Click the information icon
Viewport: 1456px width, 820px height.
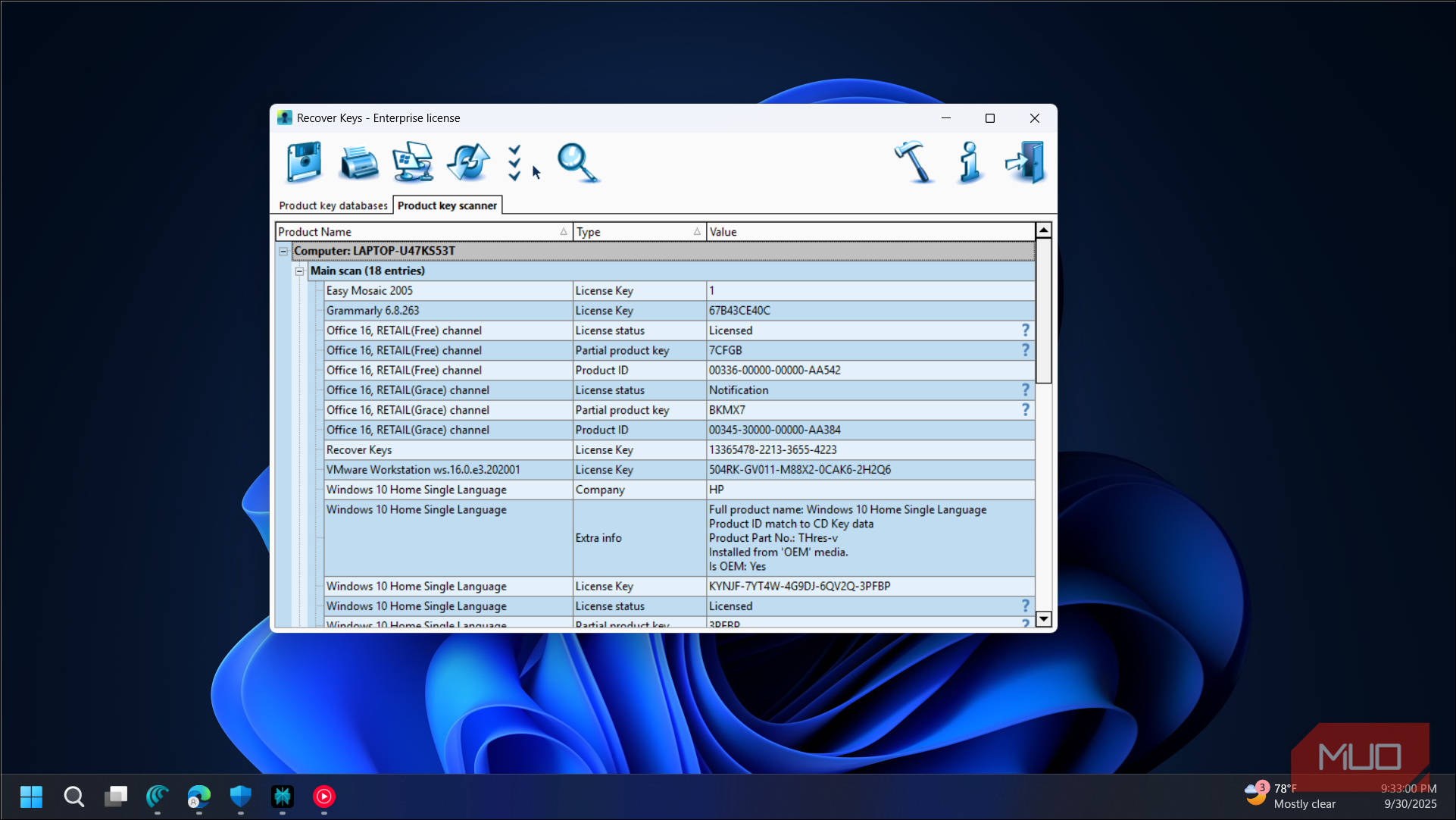pyautogui.click(x=970, y=162)
